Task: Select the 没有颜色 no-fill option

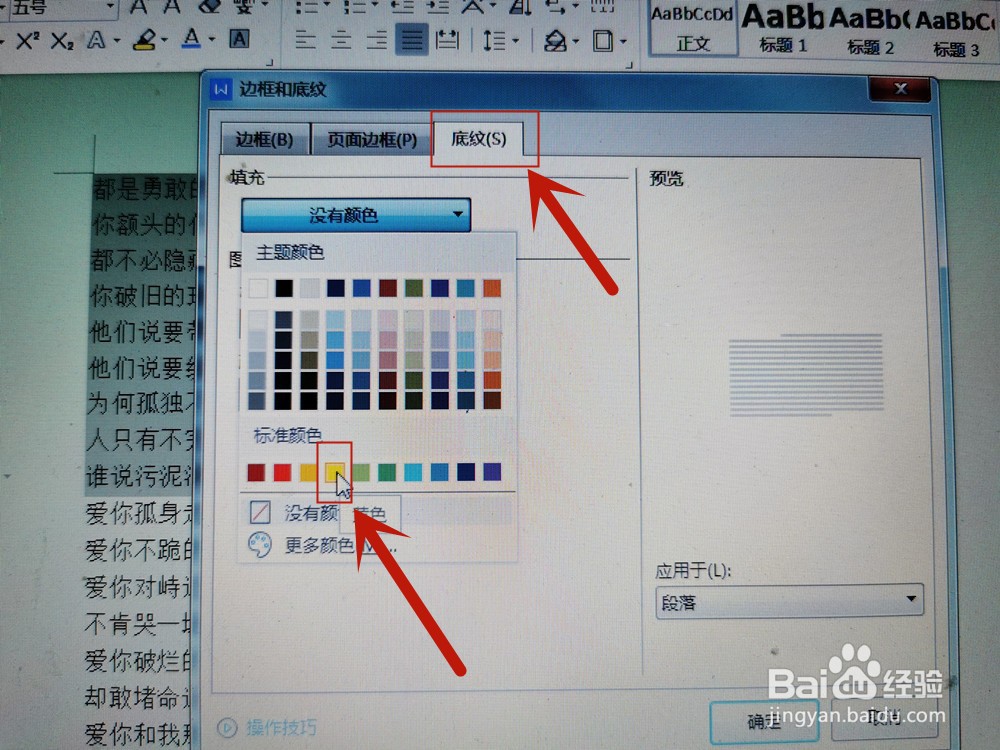Action: pos(300,511)
